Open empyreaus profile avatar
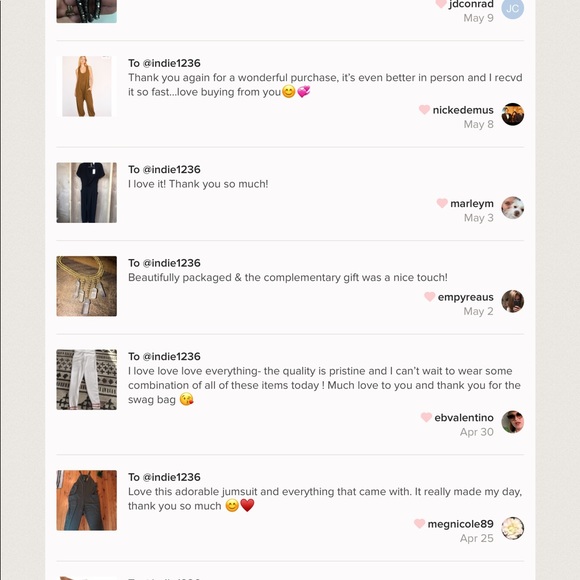Screen dimensions: 580x580 pos(512,301)
